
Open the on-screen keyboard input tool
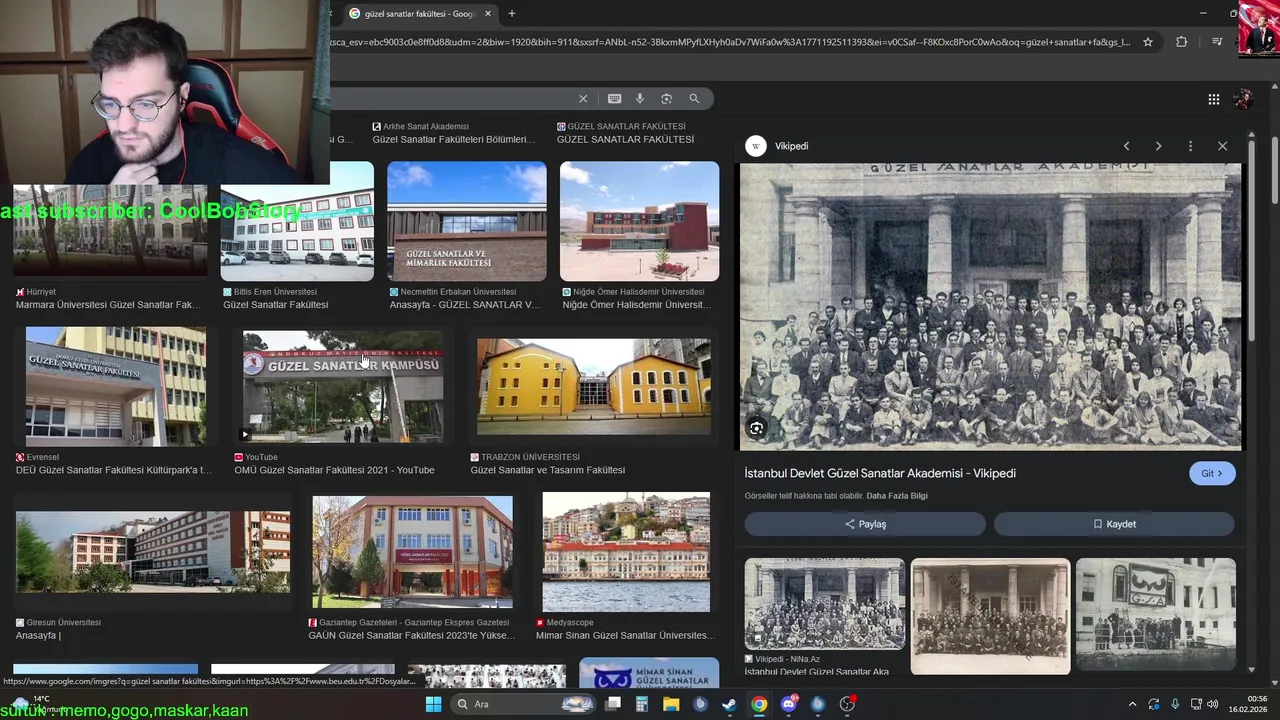pos(614,98)
